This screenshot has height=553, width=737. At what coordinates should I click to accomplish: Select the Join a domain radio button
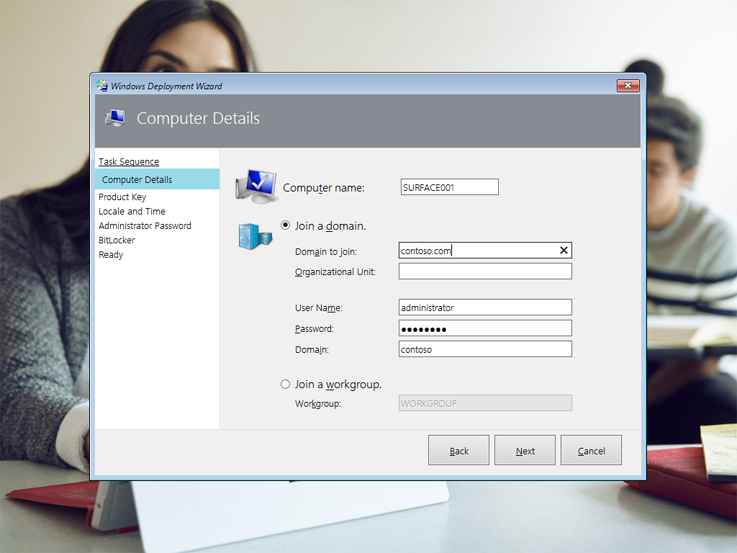point(286,226)
